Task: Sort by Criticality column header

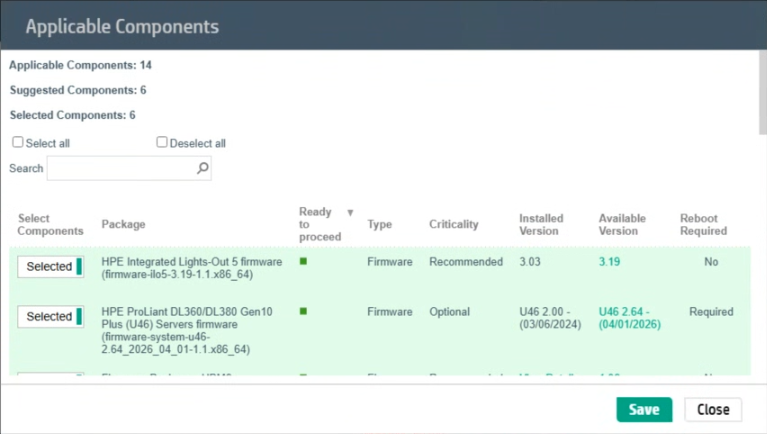Action: [453, 224]
